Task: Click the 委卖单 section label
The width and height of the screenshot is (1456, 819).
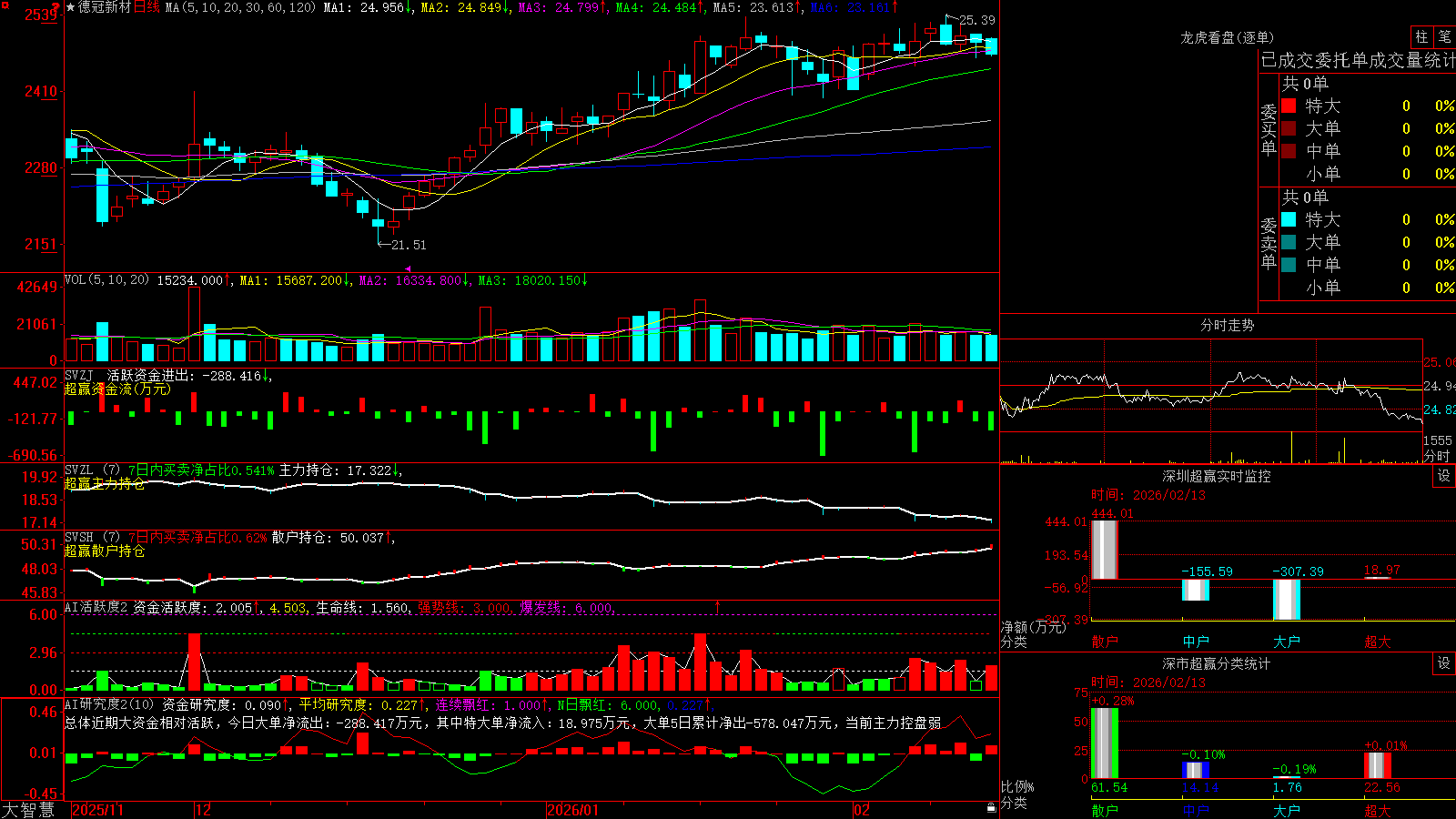Action: 1269,243
